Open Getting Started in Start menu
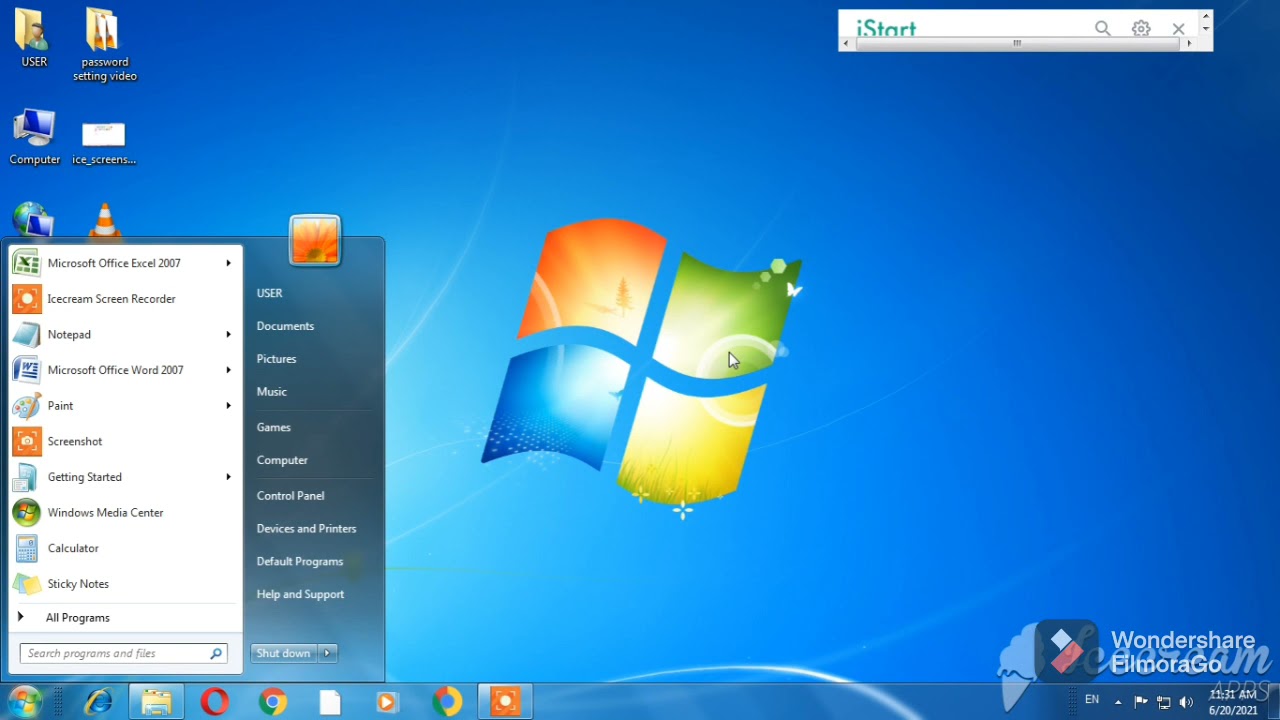This screenshot has width=1280, height=720. [125, 477]
